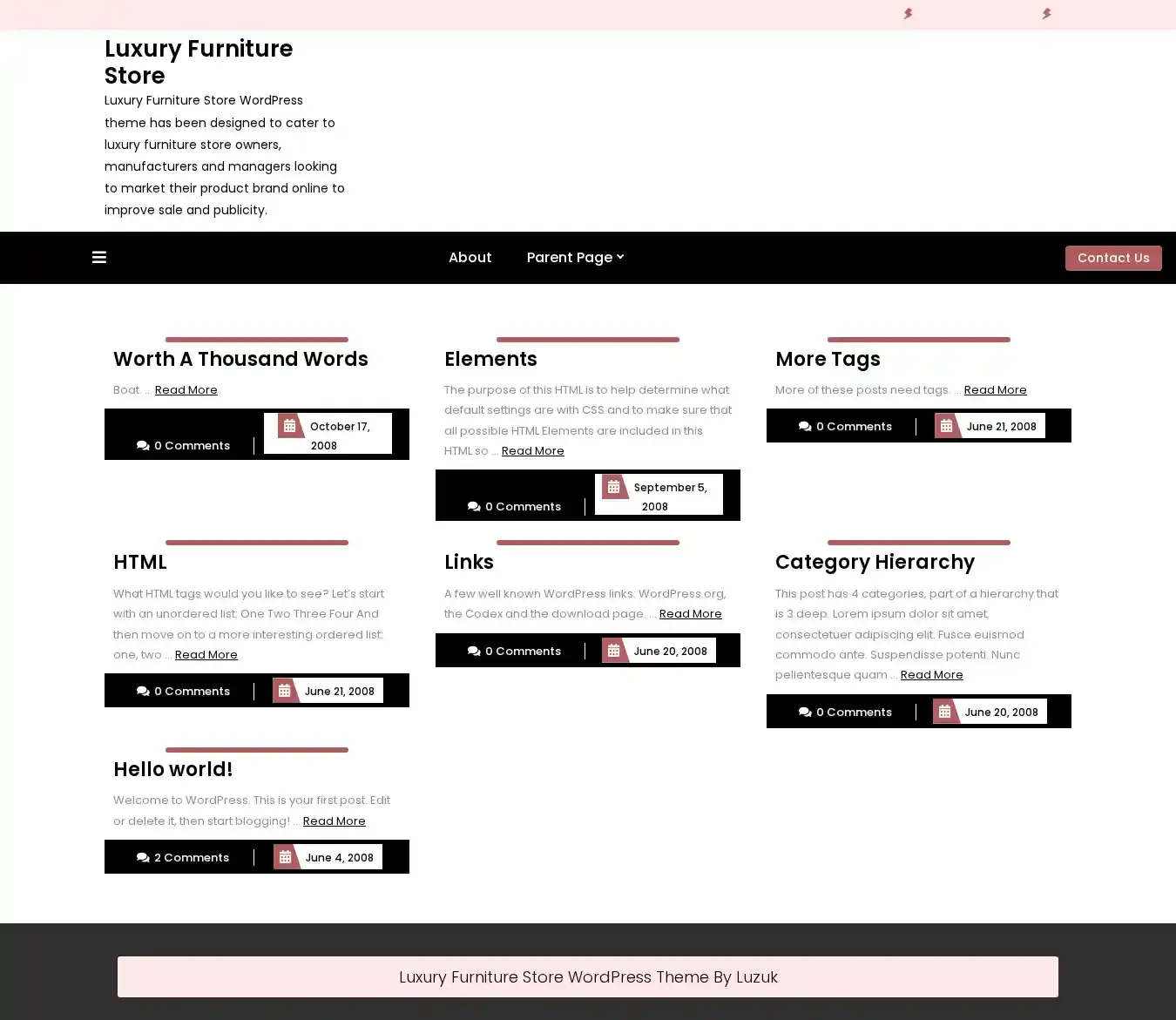Click Read More in More Tags excerpt
The height and width of the screenshot is (1020, 1176).
coord(996,389)
